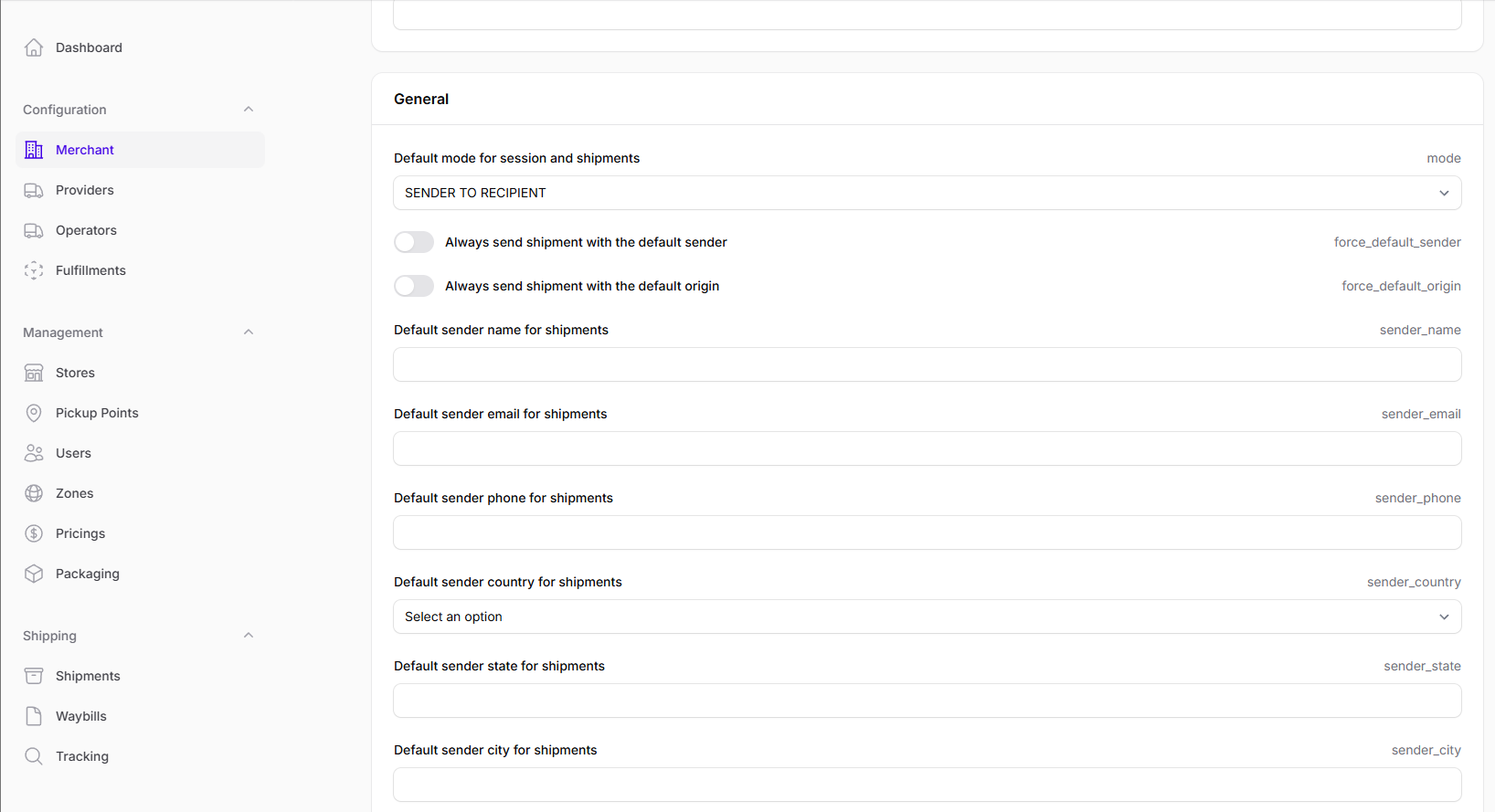Click the Pickup Points pin icon

tap(34, 413)
